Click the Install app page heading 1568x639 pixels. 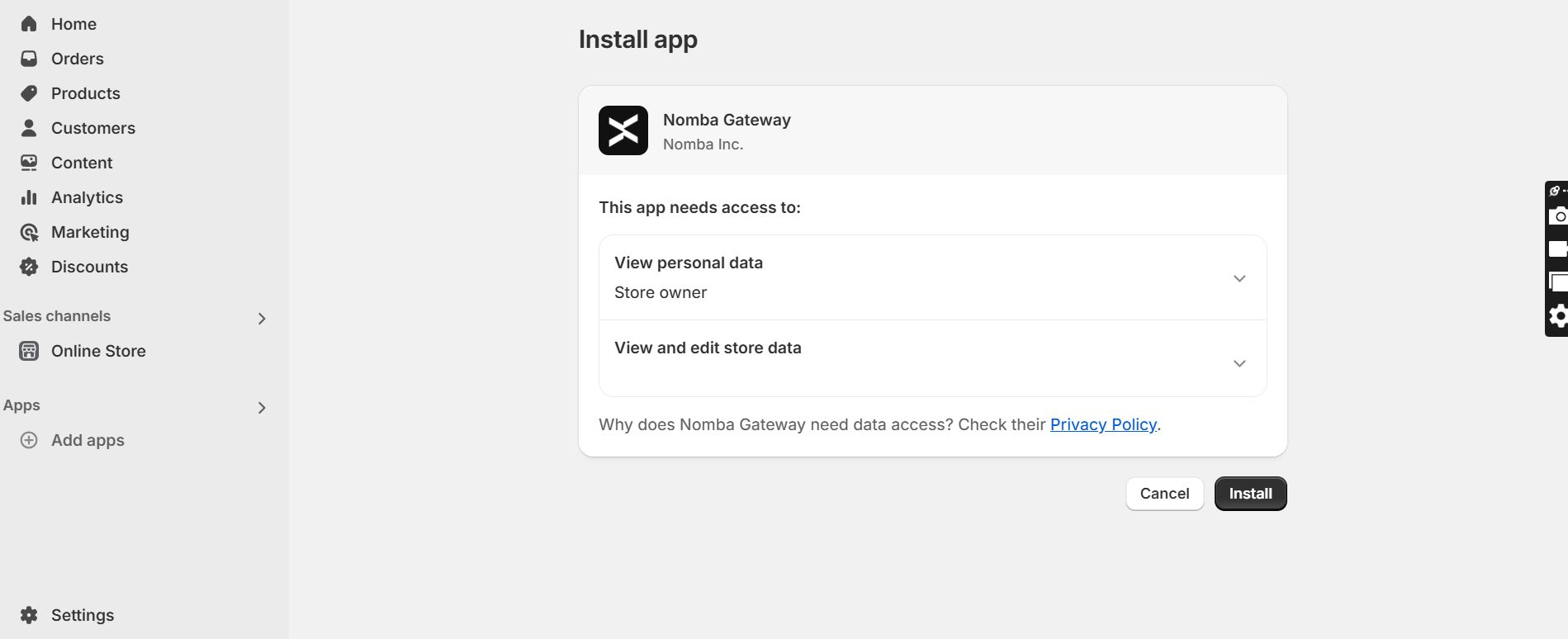click(638, 40)
